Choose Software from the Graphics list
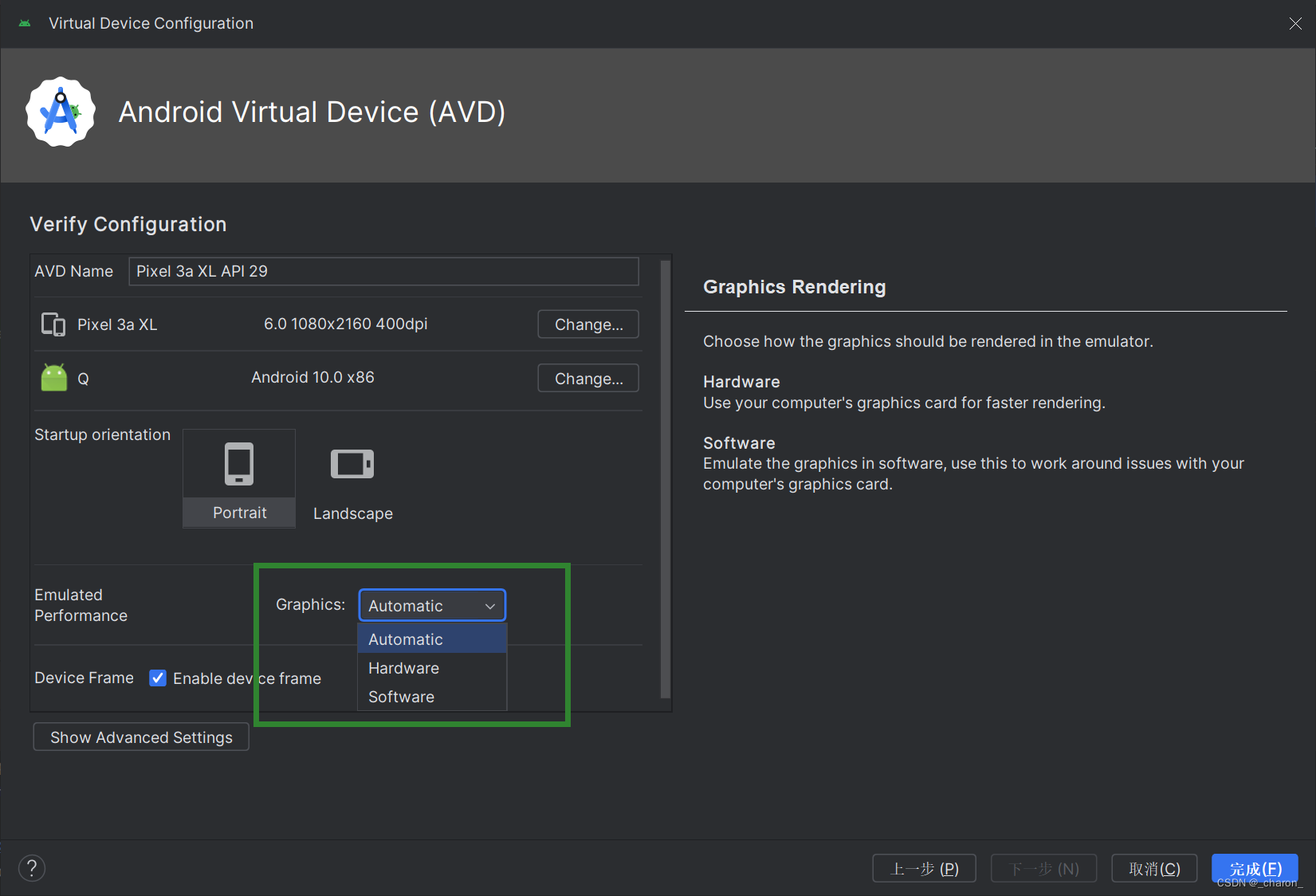The height and width of the screenshot is (896, 1316). pos(432,697)
